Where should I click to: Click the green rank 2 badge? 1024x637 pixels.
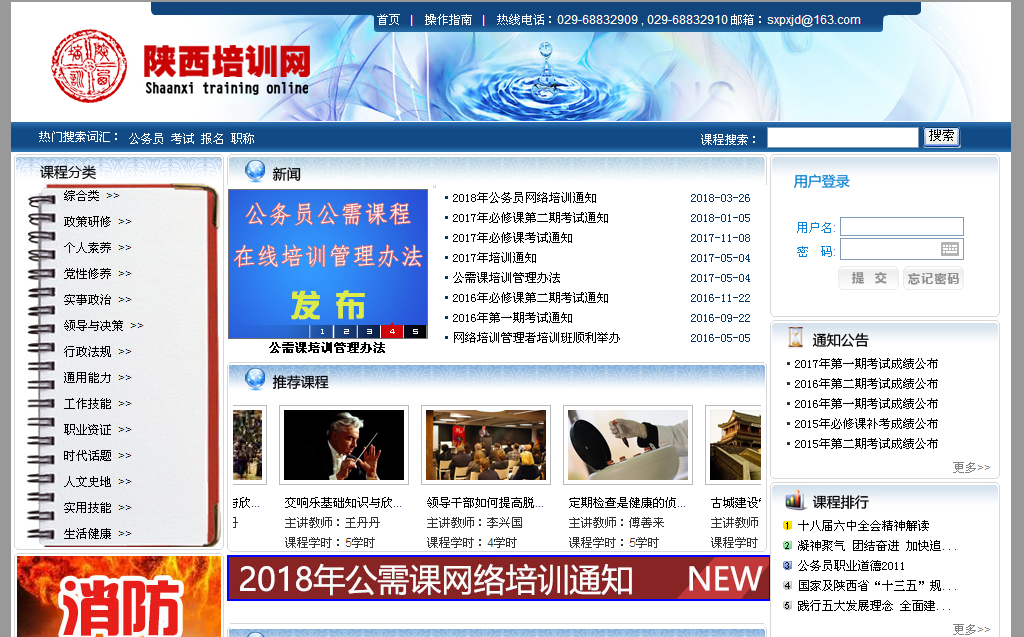click(787, 546)
